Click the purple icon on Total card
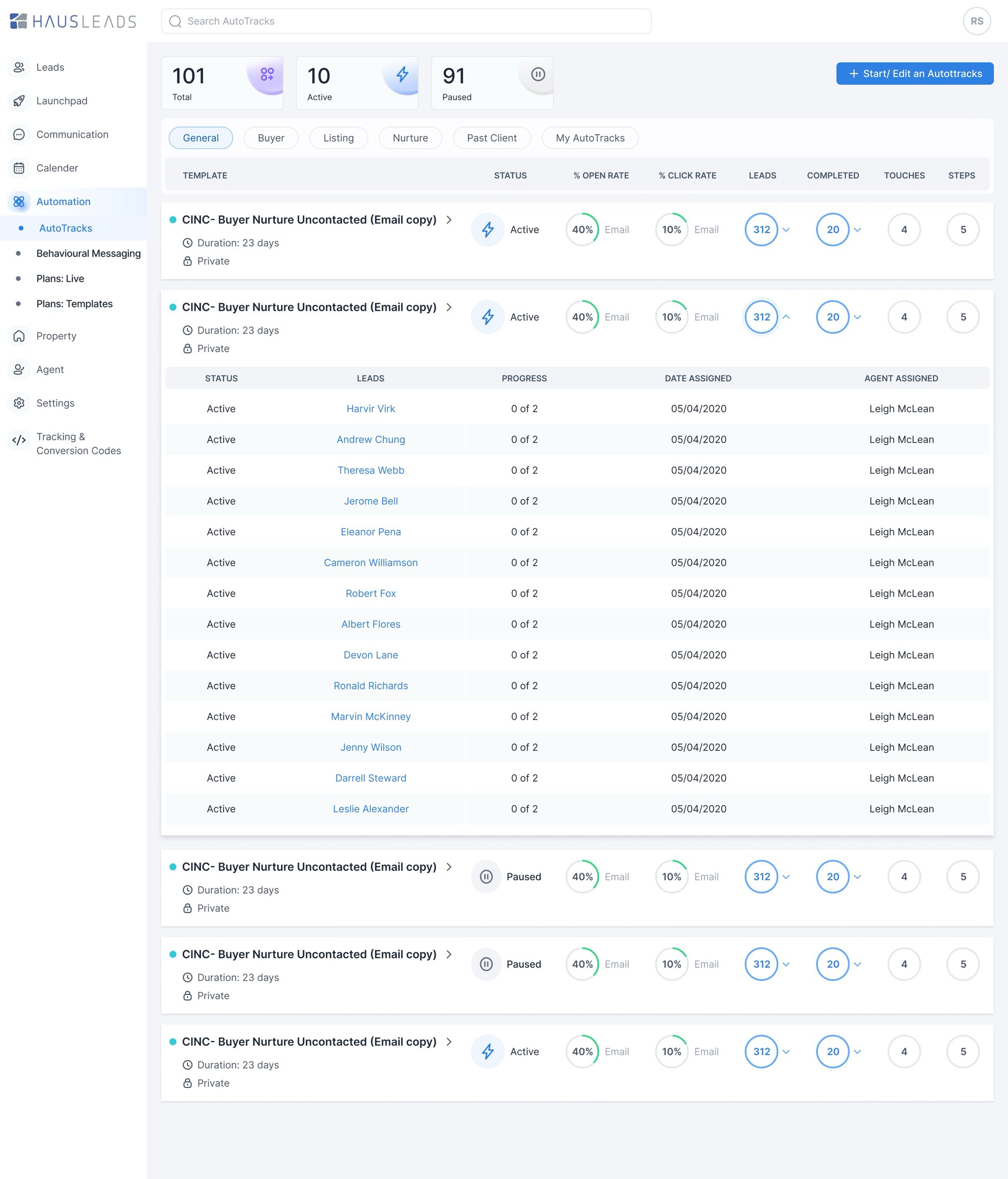 click(267, 74)
